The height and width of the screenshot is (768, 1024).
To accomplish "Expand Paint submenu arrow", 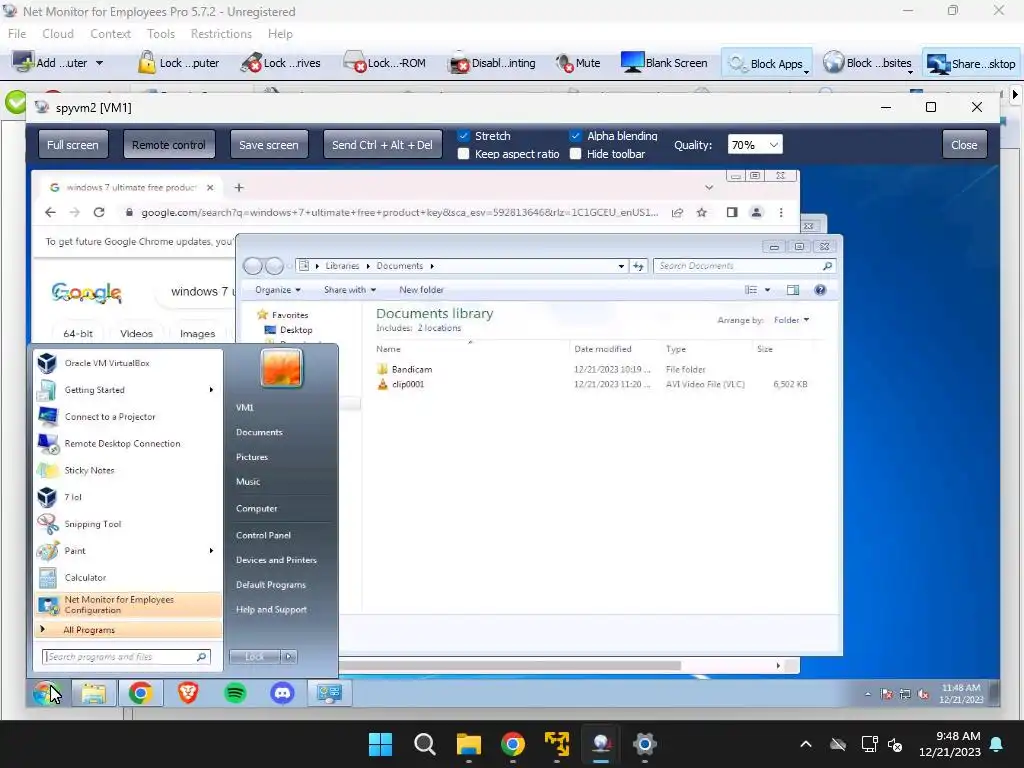I will pyautogui.click(x=211, y=551).
